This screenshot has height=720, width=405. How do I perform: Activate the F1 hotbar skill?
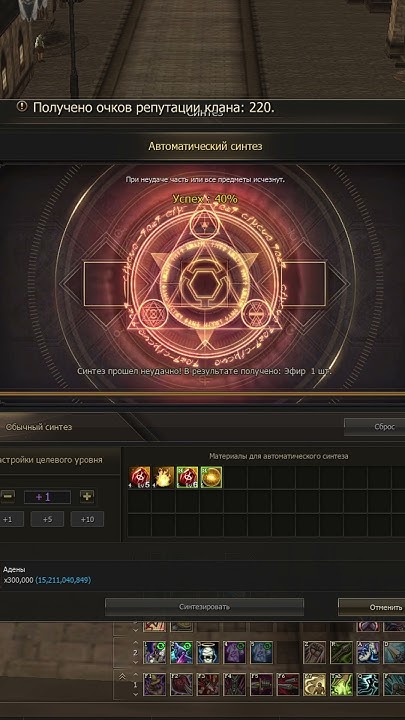(154, 684)
